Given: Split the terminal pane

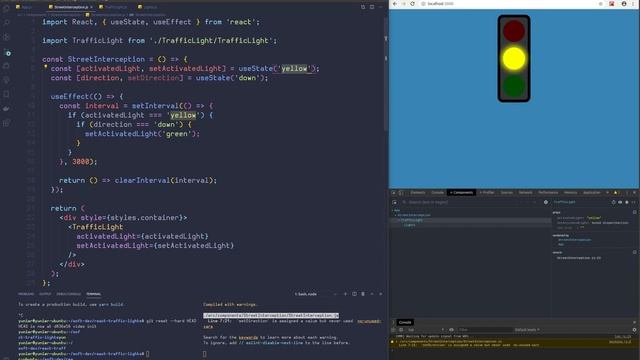Looking at the screenshot, I should pyautogui.click(x=354, y=294).
